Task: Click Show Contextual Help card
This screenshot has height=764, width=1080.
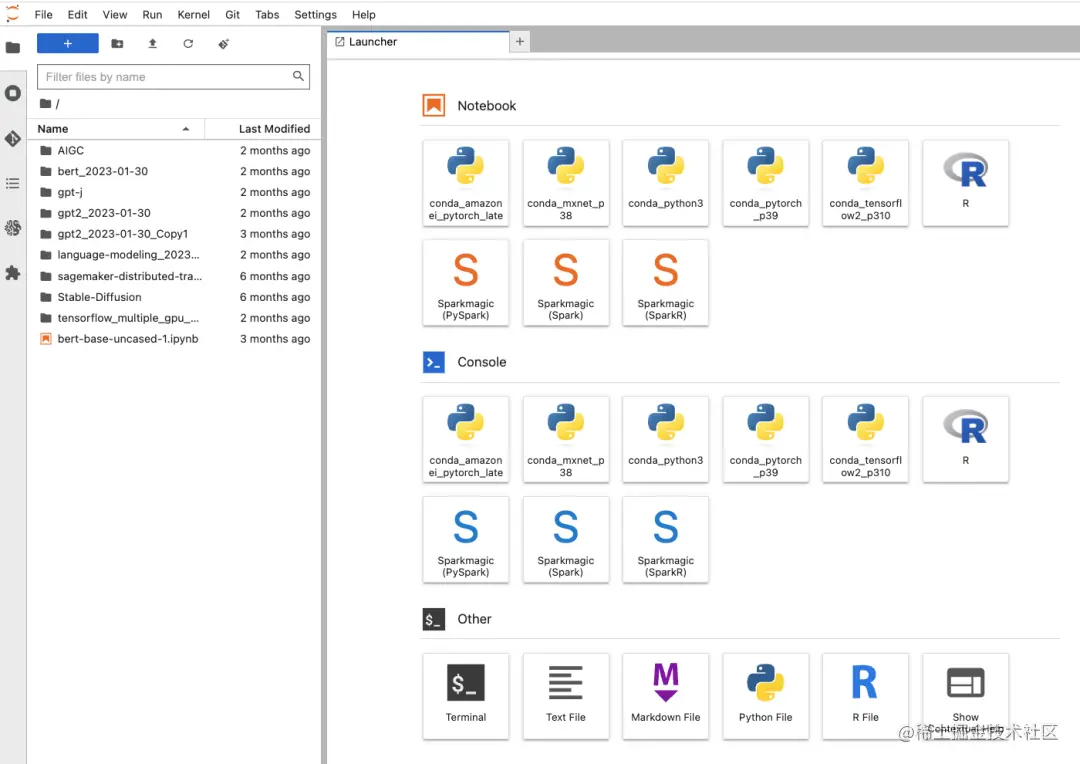Action: click(965, 696)
